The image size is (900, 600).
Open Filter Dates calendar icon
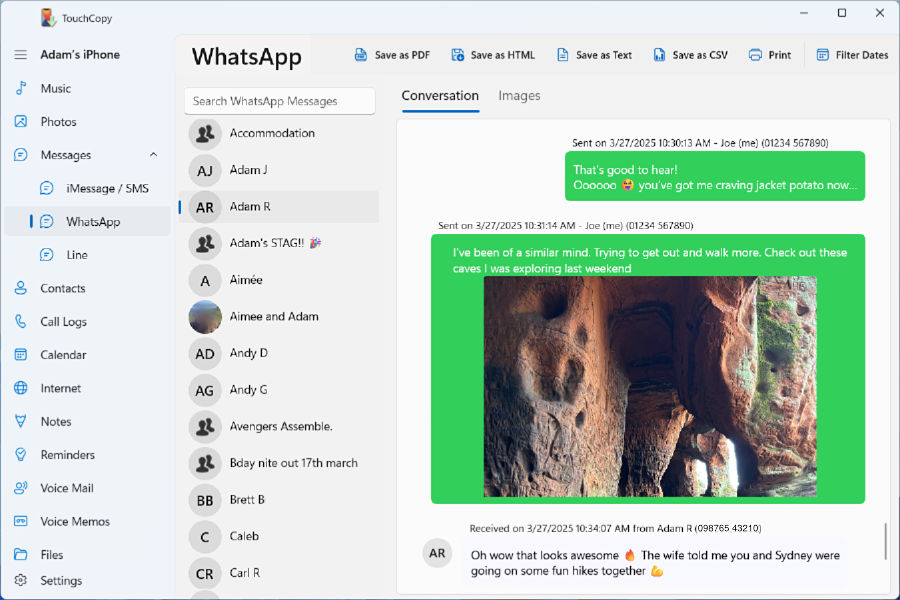pyautogui.click(x=823, y=55)
